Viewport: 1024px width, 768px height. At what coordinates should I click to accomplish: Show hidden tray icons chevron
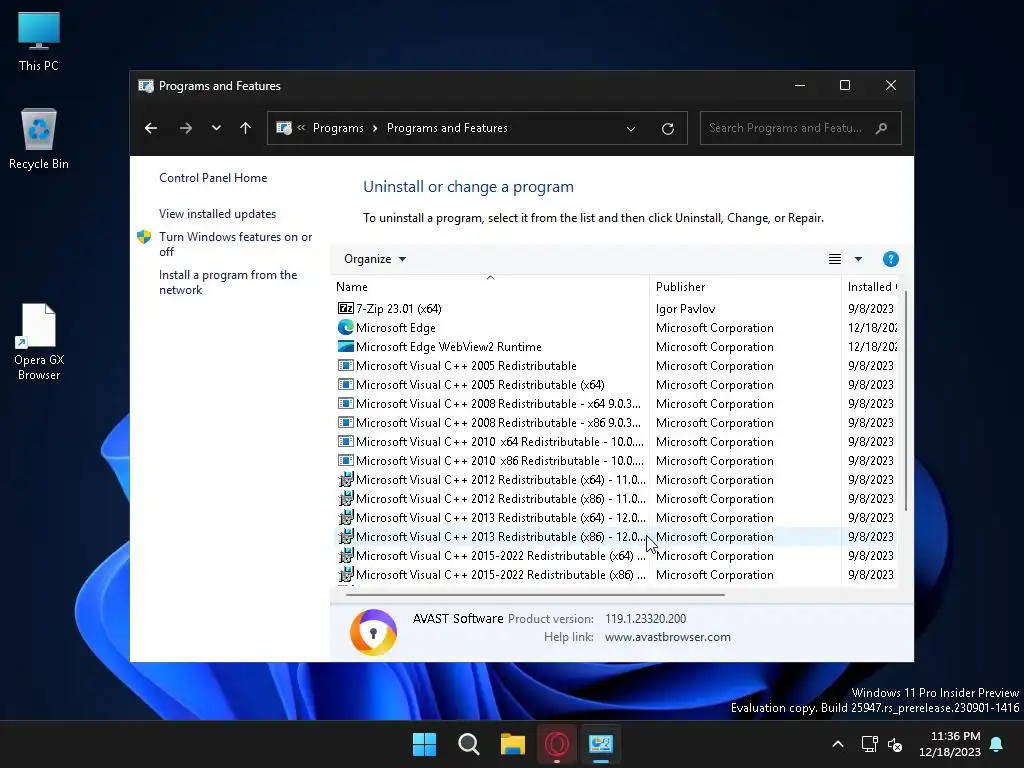838,744
